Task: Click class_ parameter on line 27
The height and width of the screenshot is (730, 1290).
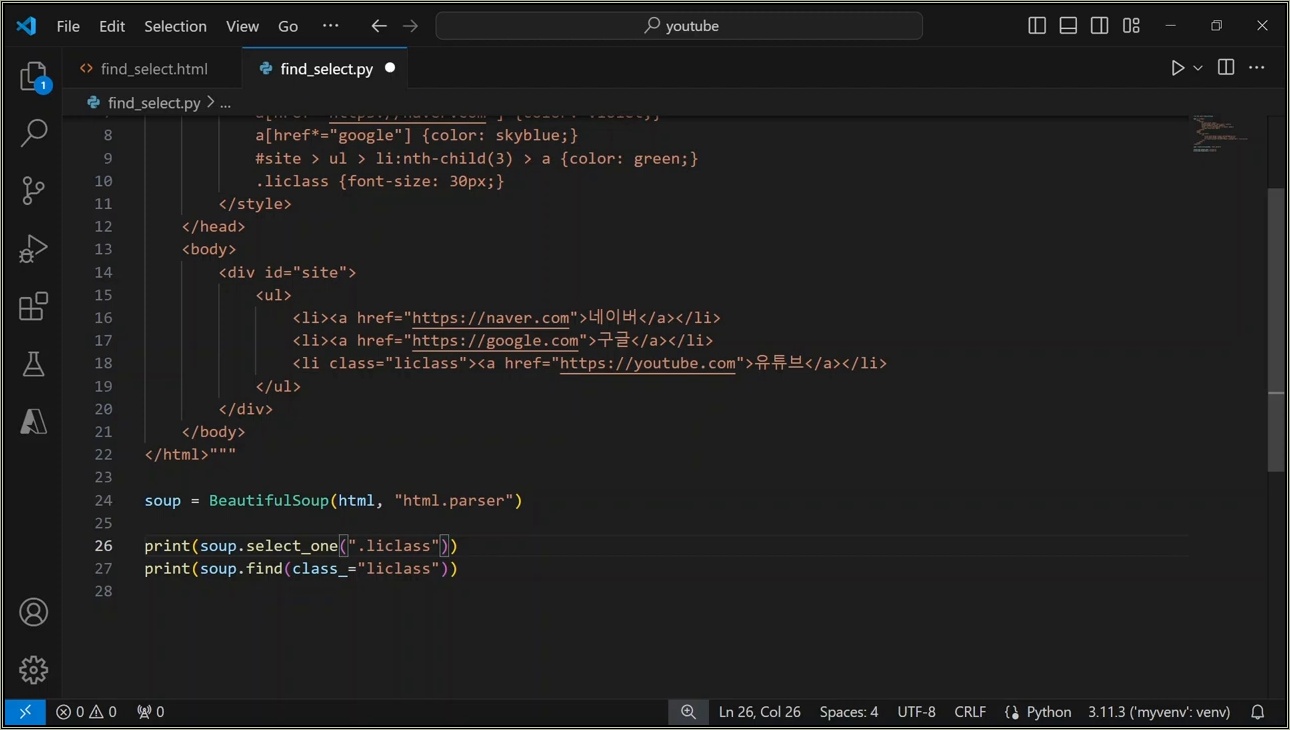Action: 320,569
